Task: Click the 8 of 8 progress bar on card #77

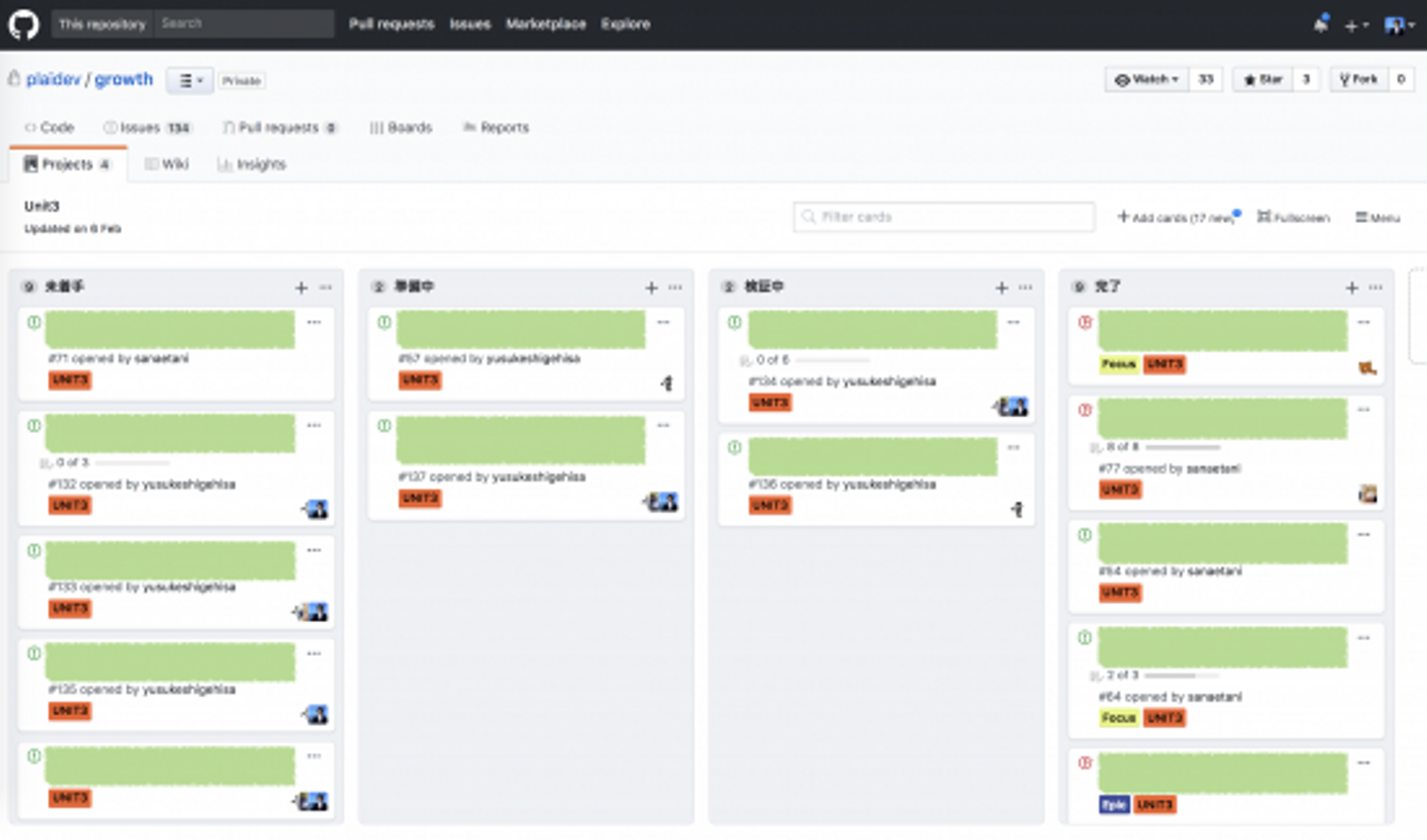Action: [x=1183, y=447]
